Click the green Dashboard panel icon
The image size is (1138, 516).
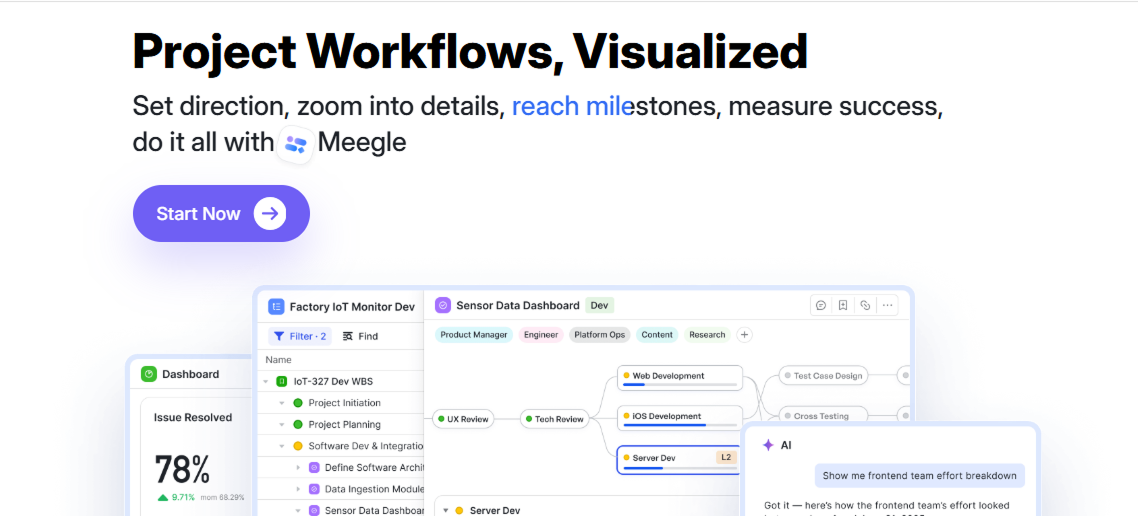[149, 374]
